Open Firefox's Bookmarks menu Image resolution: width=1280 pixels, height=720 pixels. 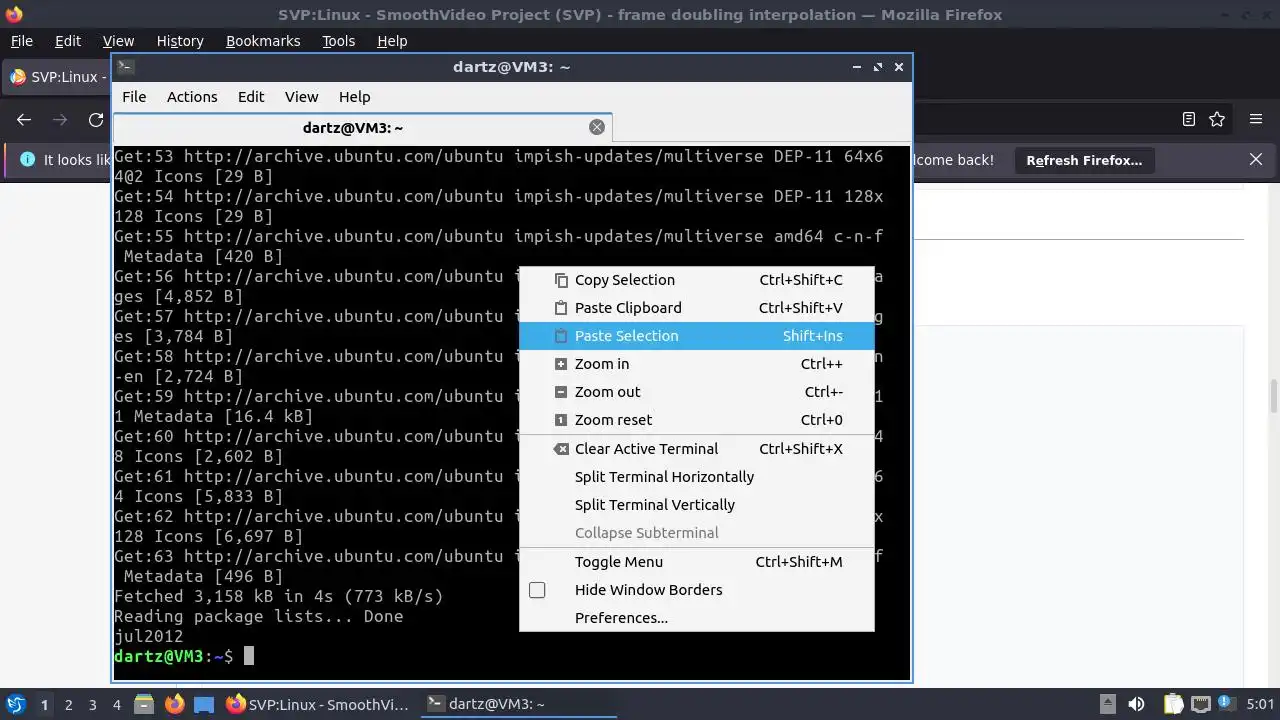point(263,41)
